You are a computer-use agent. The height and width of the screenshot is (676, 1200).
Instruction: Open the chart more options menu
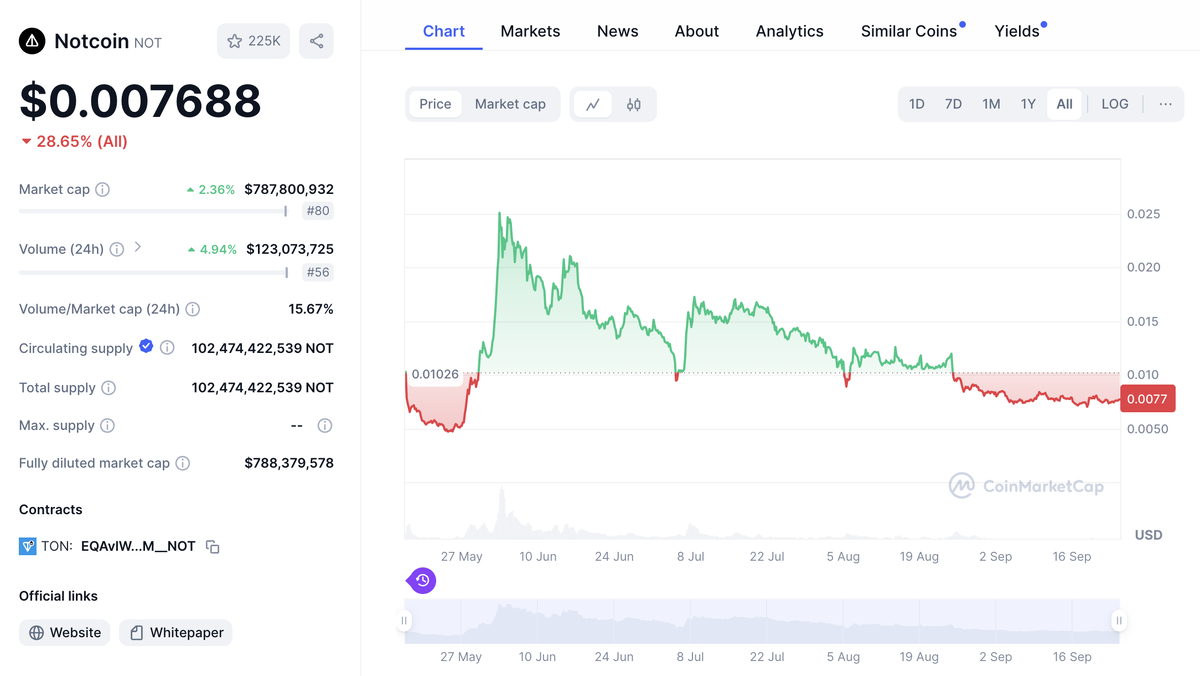point(1165,104)
